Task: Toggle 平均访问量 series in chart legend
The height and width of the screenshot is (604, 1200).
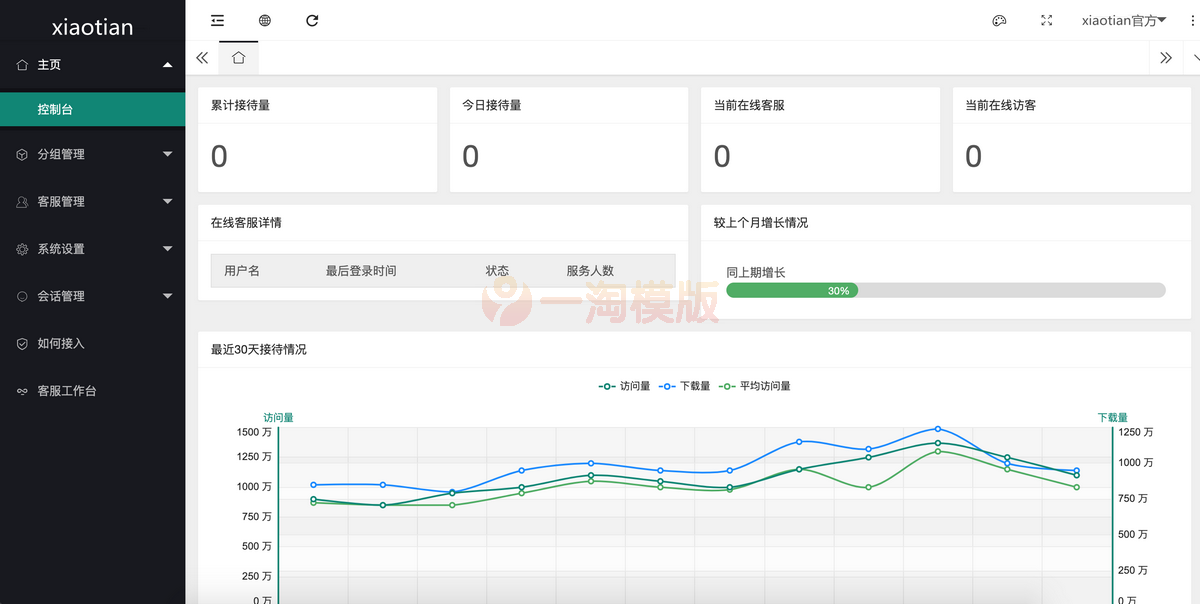Action: click(x=755, y=386)
